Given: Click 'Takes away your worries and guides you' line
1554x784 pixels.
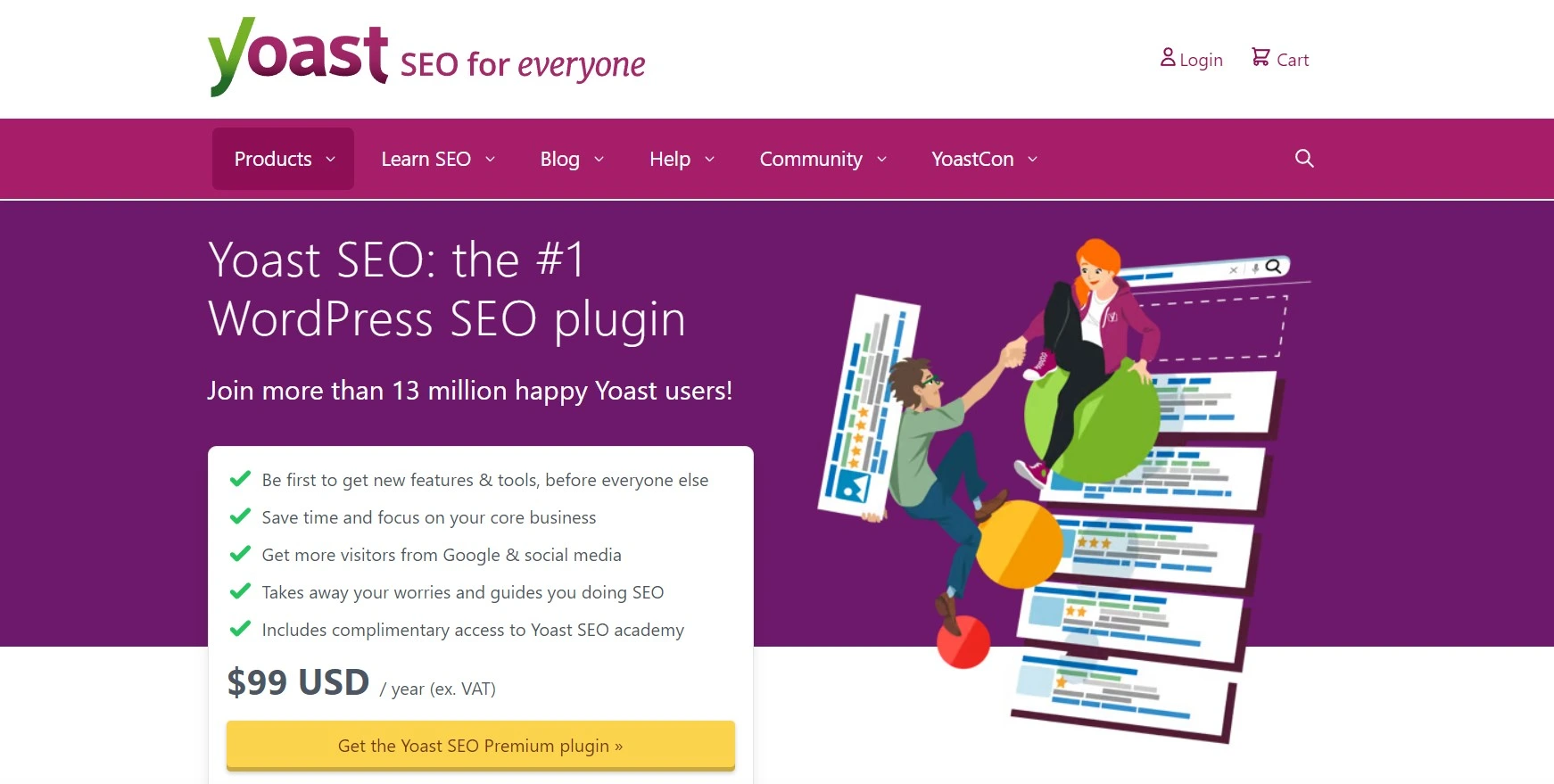Looking at the screenshot, I should pyautogui.click(x=463, y=592).
